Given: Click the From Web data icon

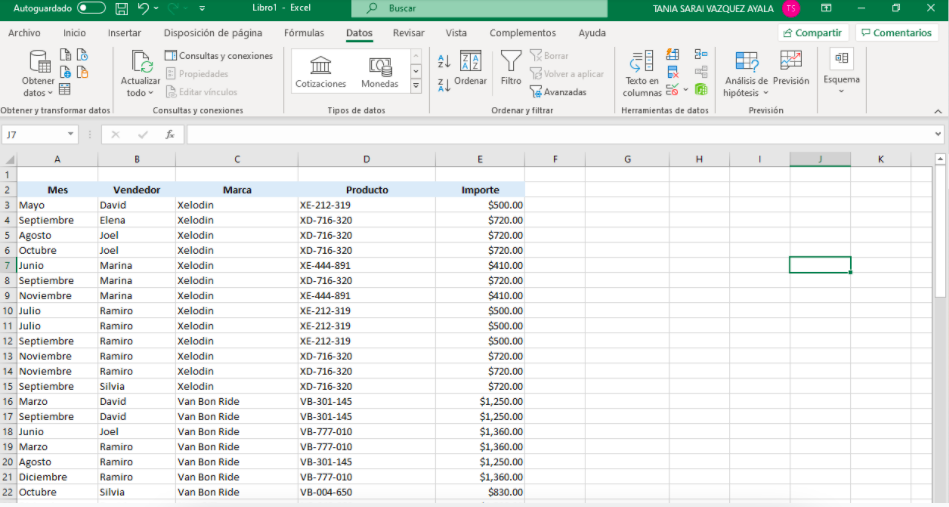Looking at the screenshot, I should pyautogui.click(x=65, y=73).
